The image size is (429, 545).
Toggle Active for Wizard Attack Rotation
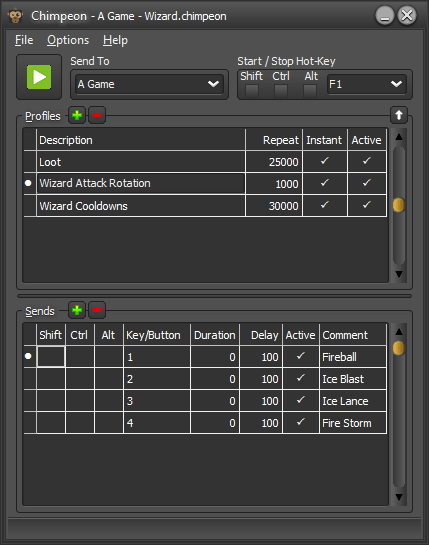[367, 183]
